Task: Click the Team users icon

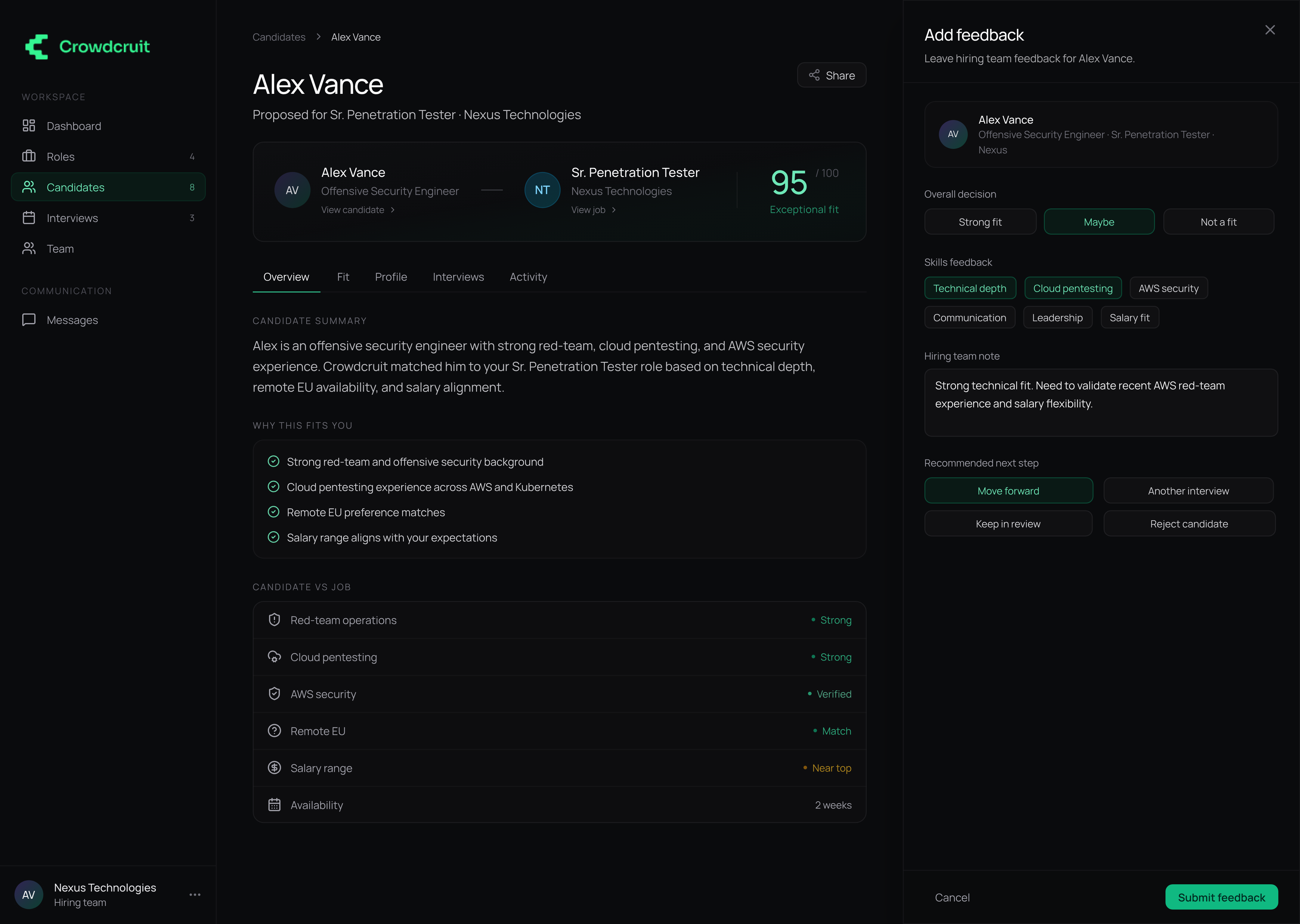Action: (29, 248)
